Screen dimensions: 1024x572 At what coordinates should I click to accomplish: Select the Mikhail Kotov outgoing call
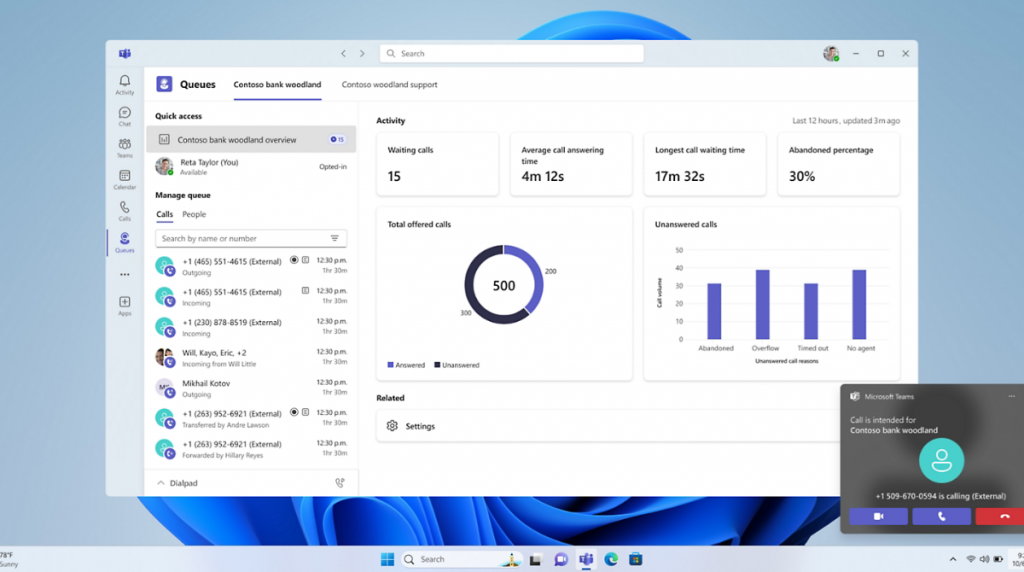[251, 388]
